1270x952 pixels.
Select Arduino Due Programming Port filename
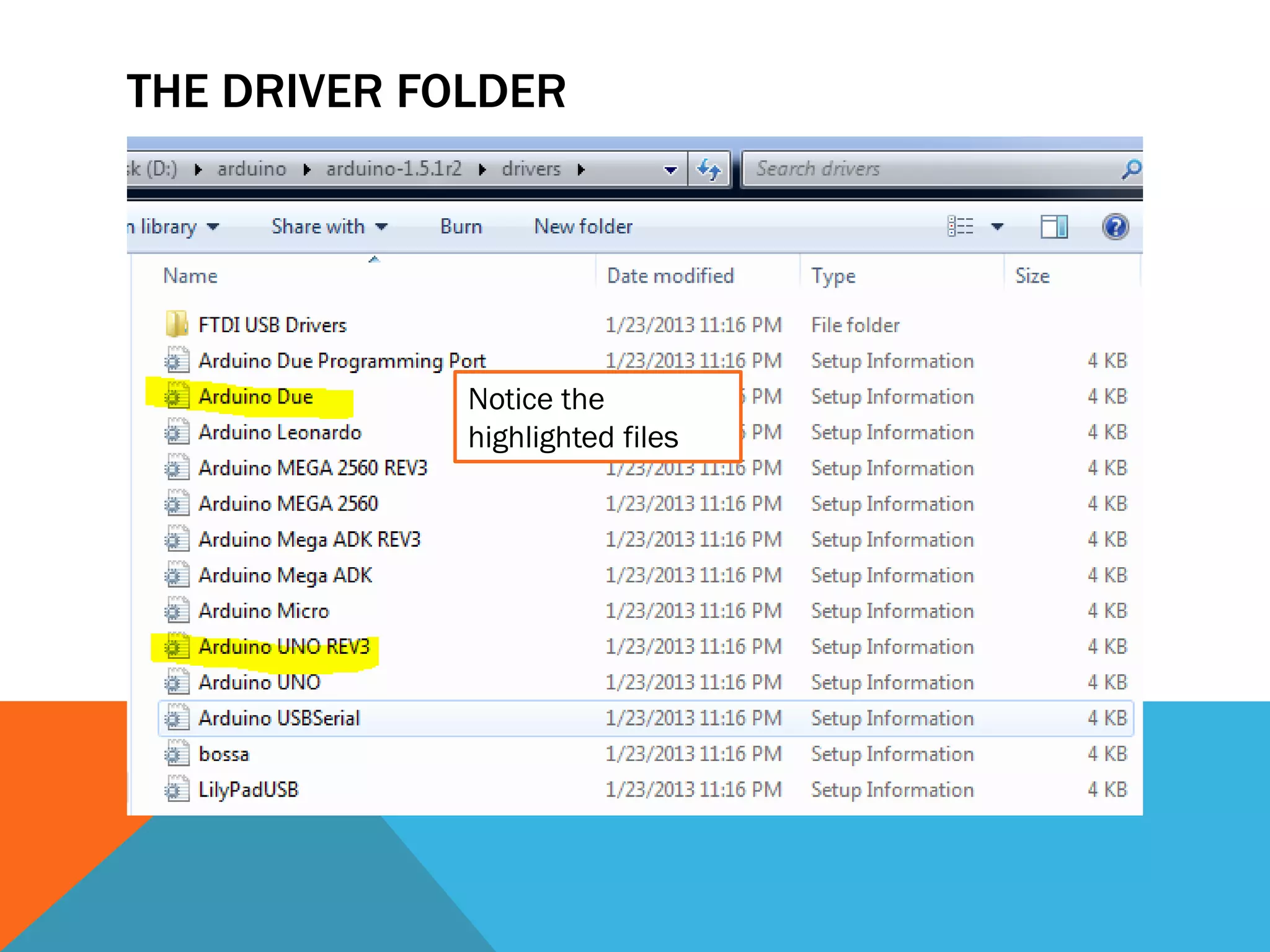[342, 361]
